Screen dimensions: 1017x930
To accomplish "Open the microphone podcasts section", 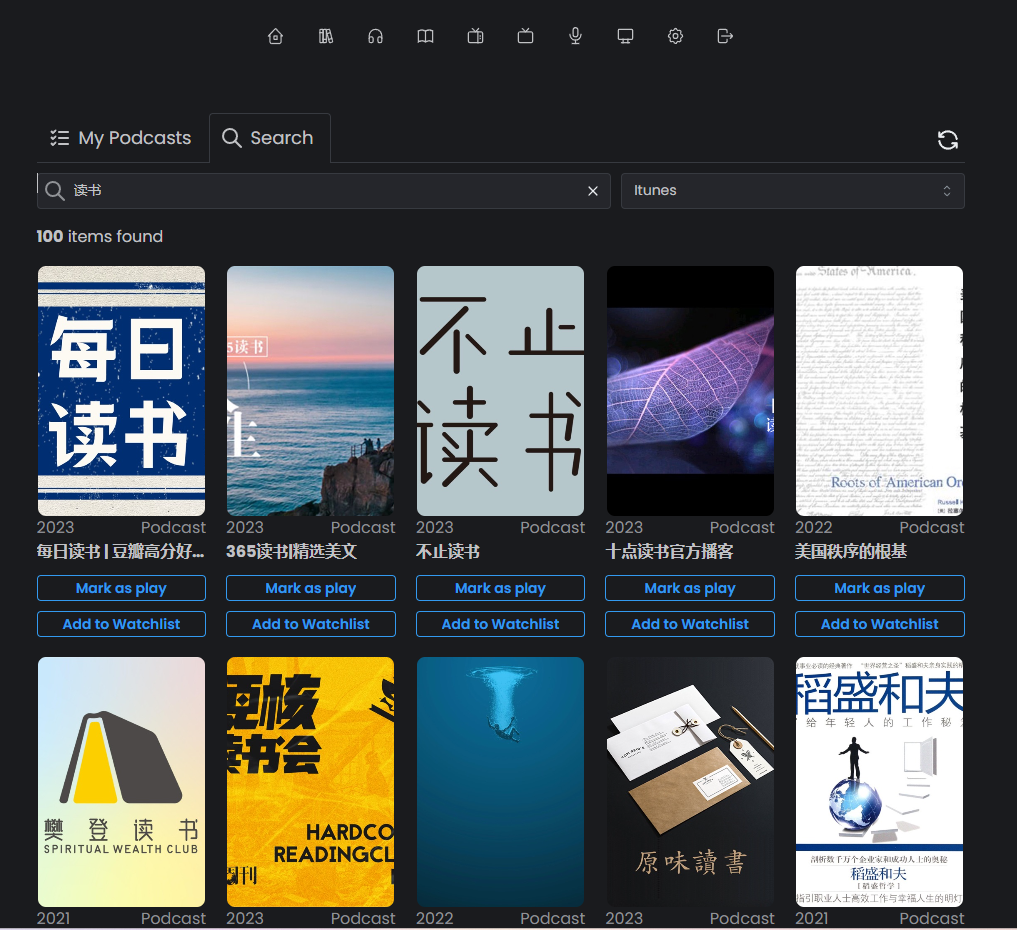I will click(576, 36).
